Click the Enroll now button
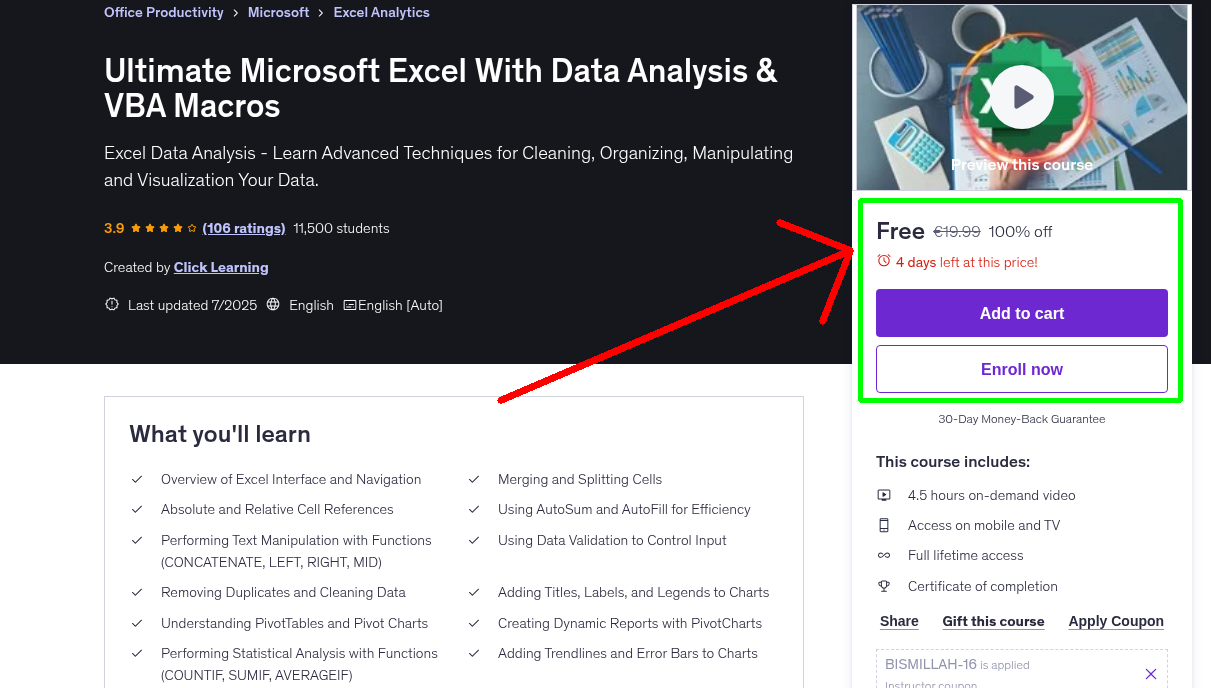 pyautogui.click(x=1022, y=369)
